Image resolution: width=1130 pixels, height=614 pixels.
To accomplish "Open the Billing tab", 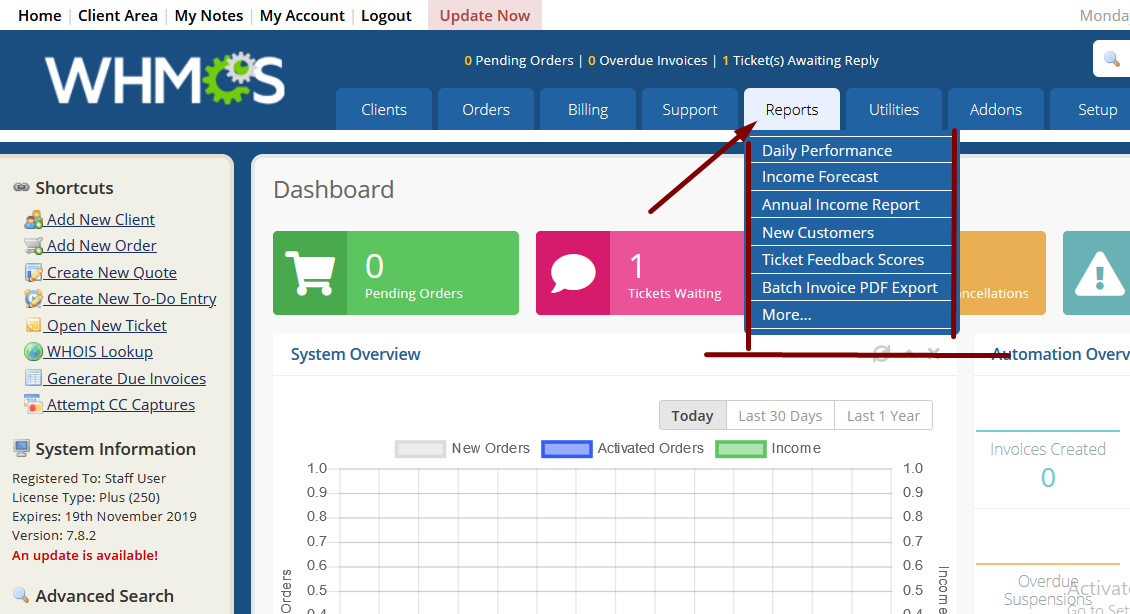I will pyautogui.click(x=588, y=110).
